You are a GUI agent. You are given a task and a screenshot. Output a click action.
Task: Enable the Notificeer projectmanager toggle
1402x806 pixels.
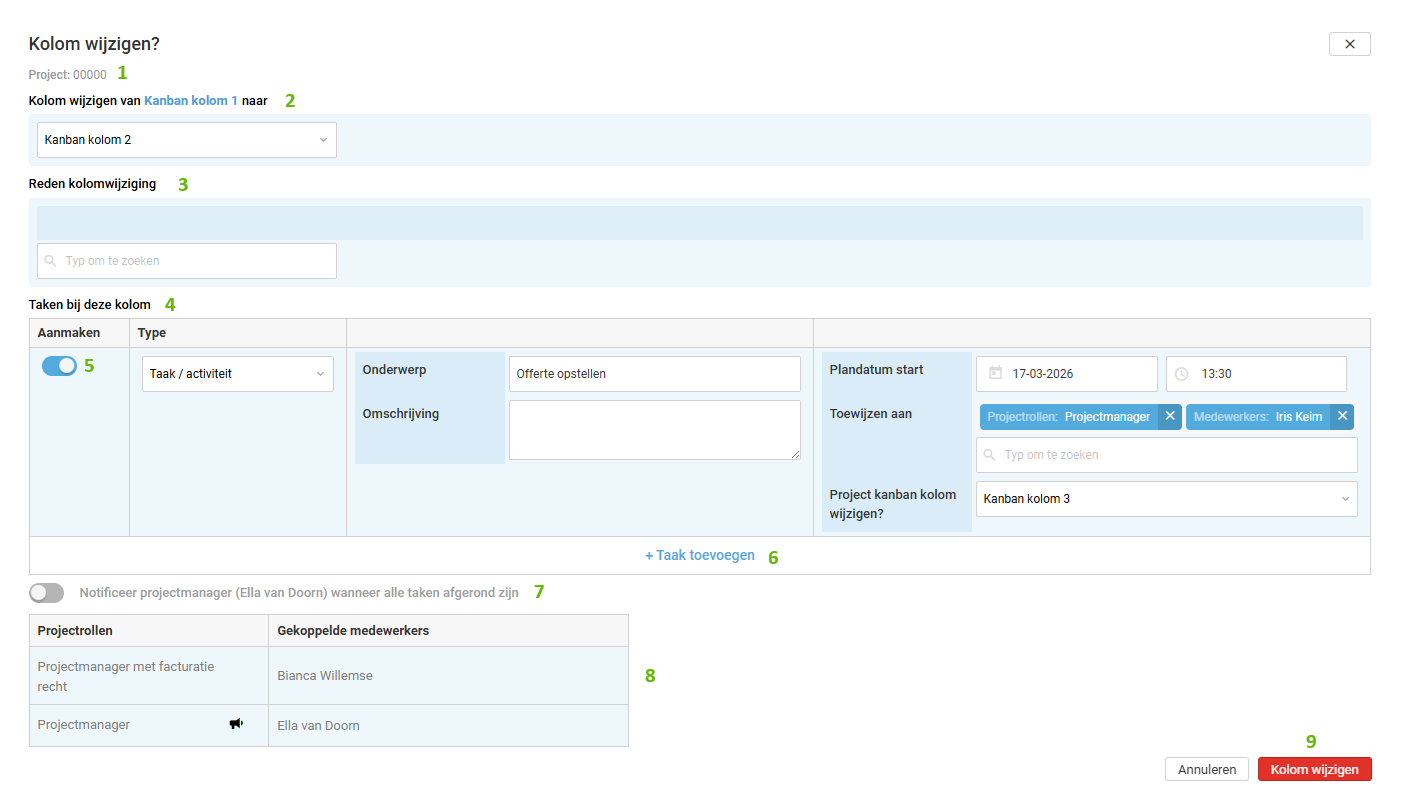tap(47, 593)
